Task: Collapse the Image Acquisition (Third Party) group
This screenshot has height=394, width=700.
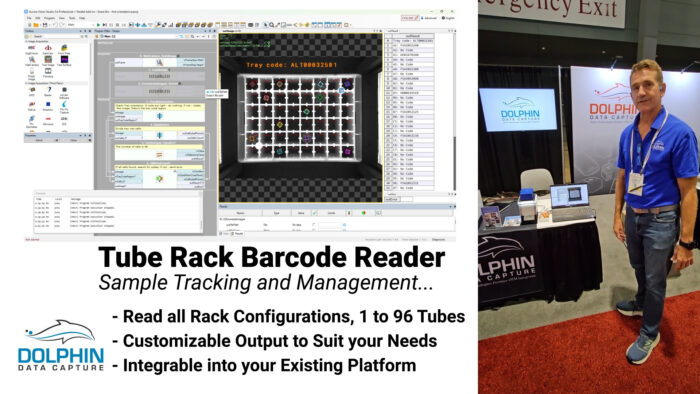Action: tap(26, 83)
